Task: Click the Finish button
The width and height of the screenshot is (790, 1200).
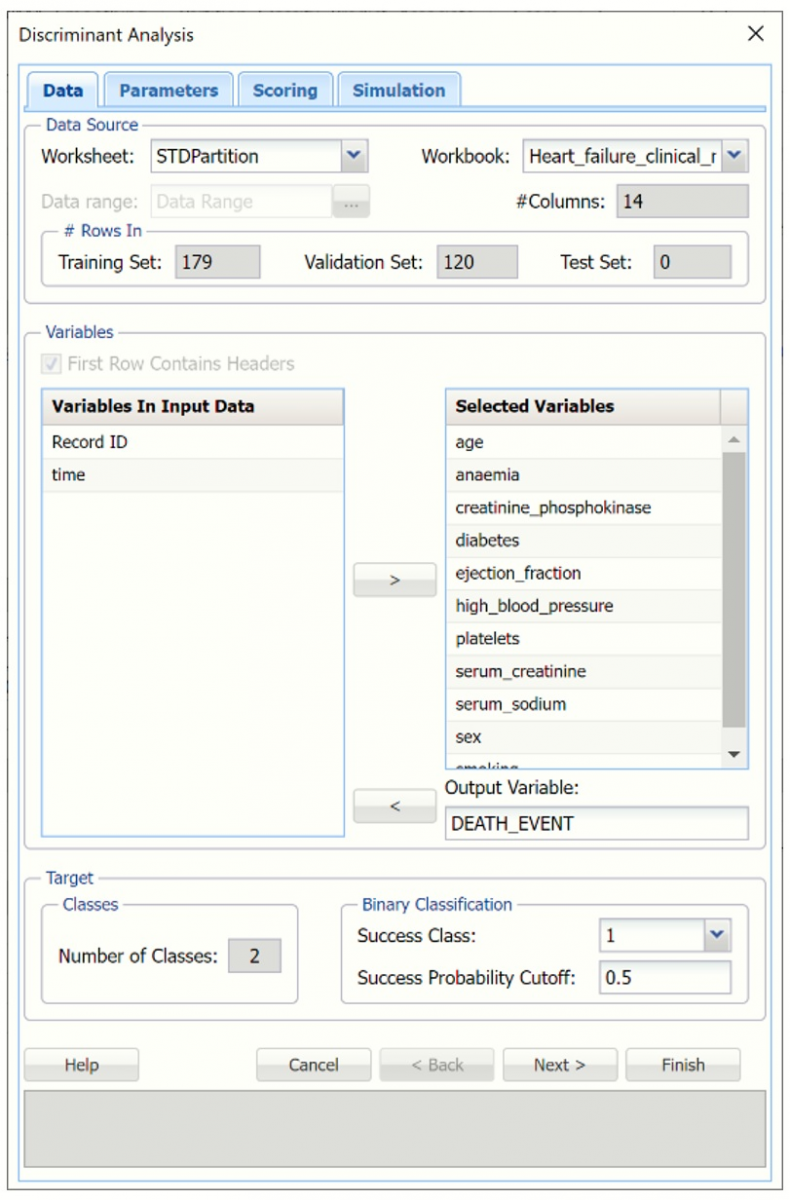Action: 682,1065
